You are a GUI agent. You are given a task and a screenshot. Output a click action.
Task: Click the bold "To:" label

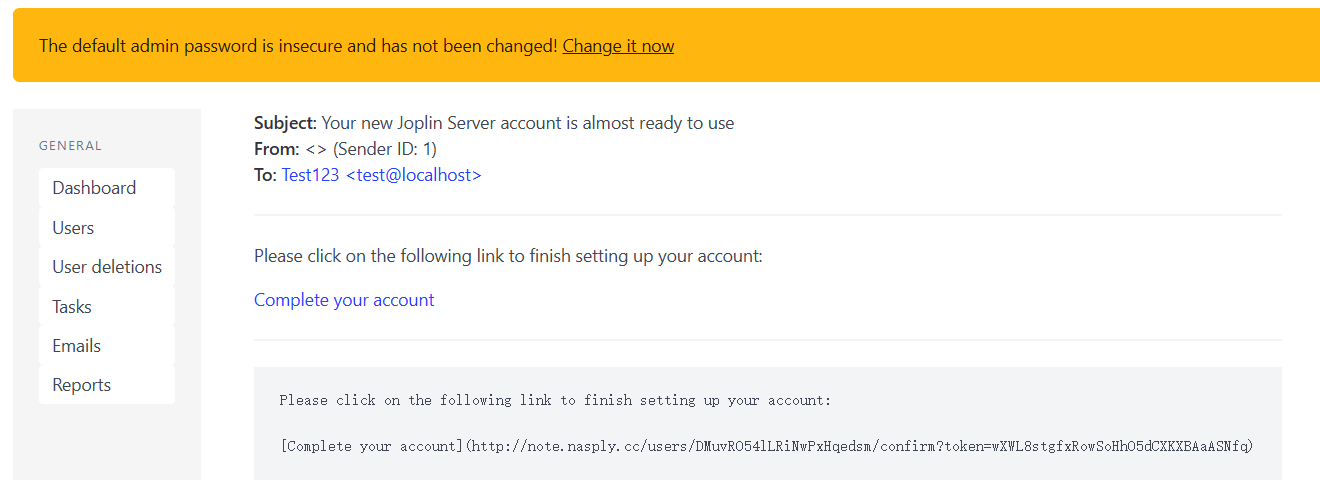pos(265,175)
